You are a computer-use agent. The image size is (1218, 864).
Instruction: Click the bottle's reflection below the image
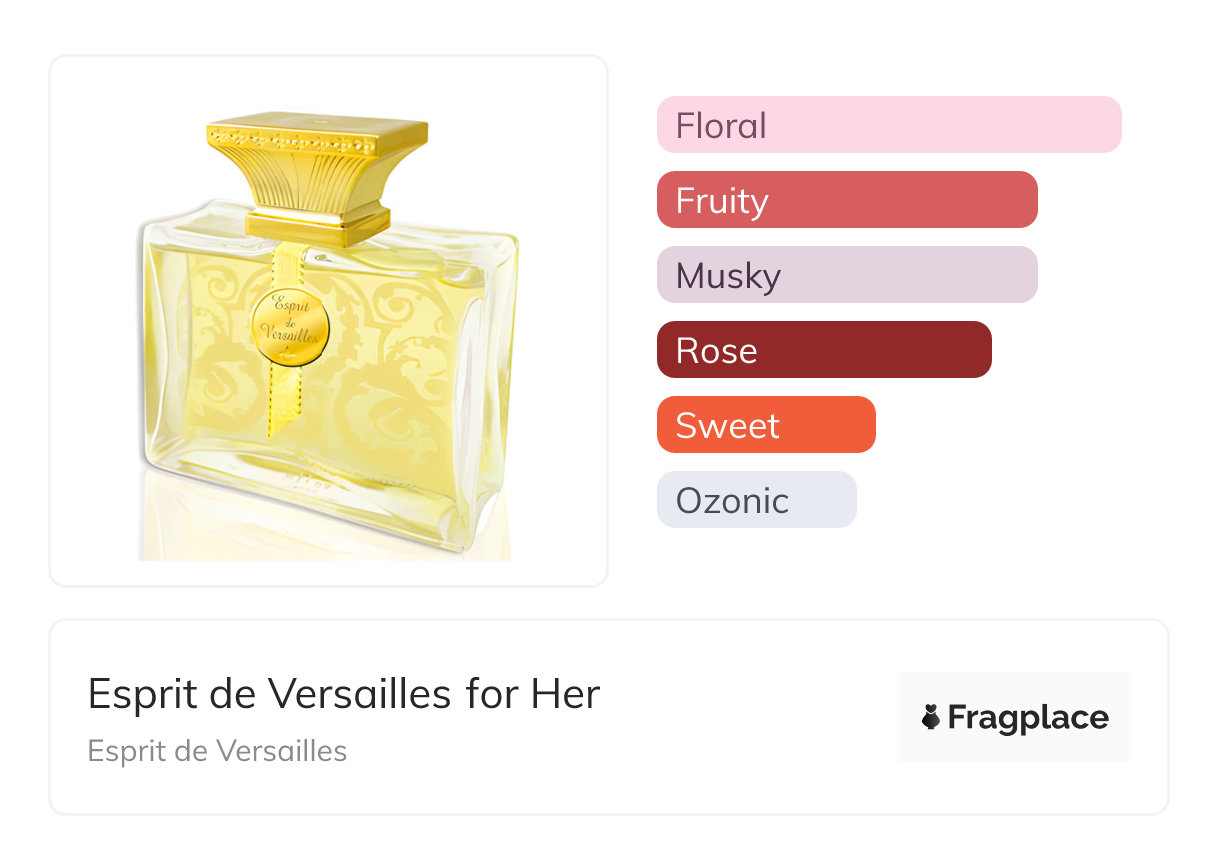click(320, 535)
